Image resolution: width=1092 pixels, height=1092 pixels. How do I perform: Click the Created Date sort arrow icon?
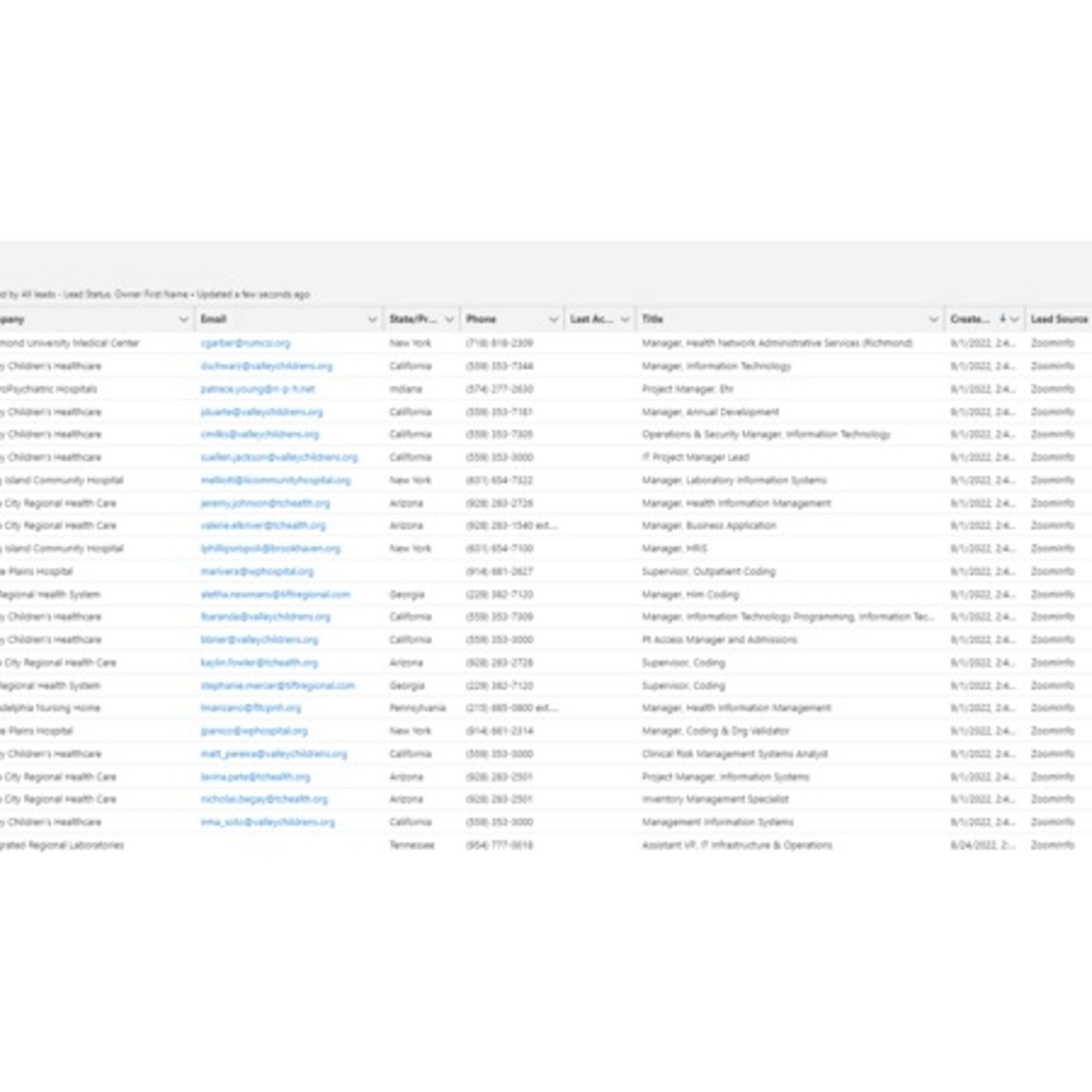point(1002,319)
